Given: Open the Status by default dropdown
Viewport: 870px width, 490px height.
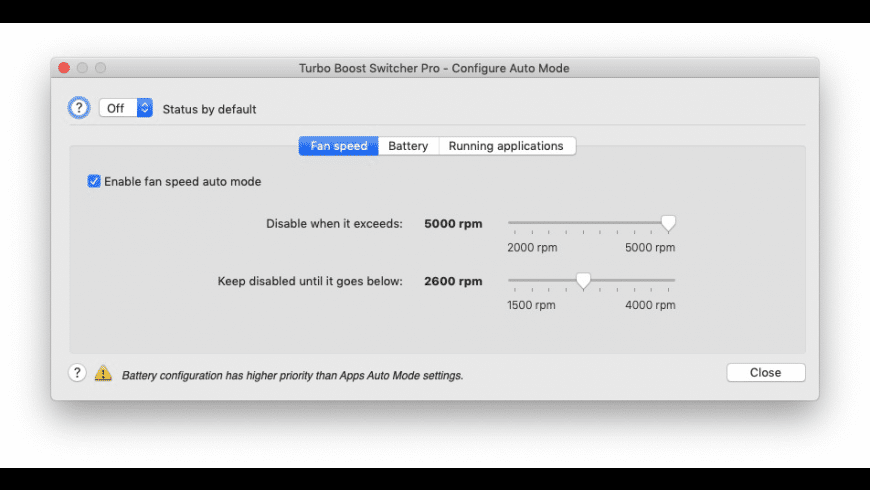Looking at the screenshot, I should [x=126, y=108].
